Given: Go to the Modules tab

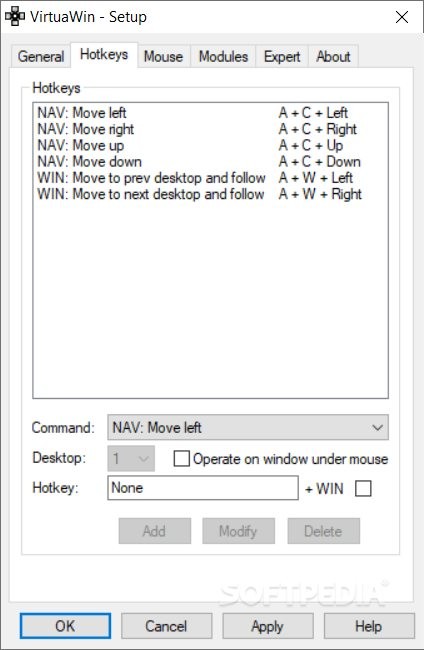Looking at the screenshot, I should pos(223,56).
